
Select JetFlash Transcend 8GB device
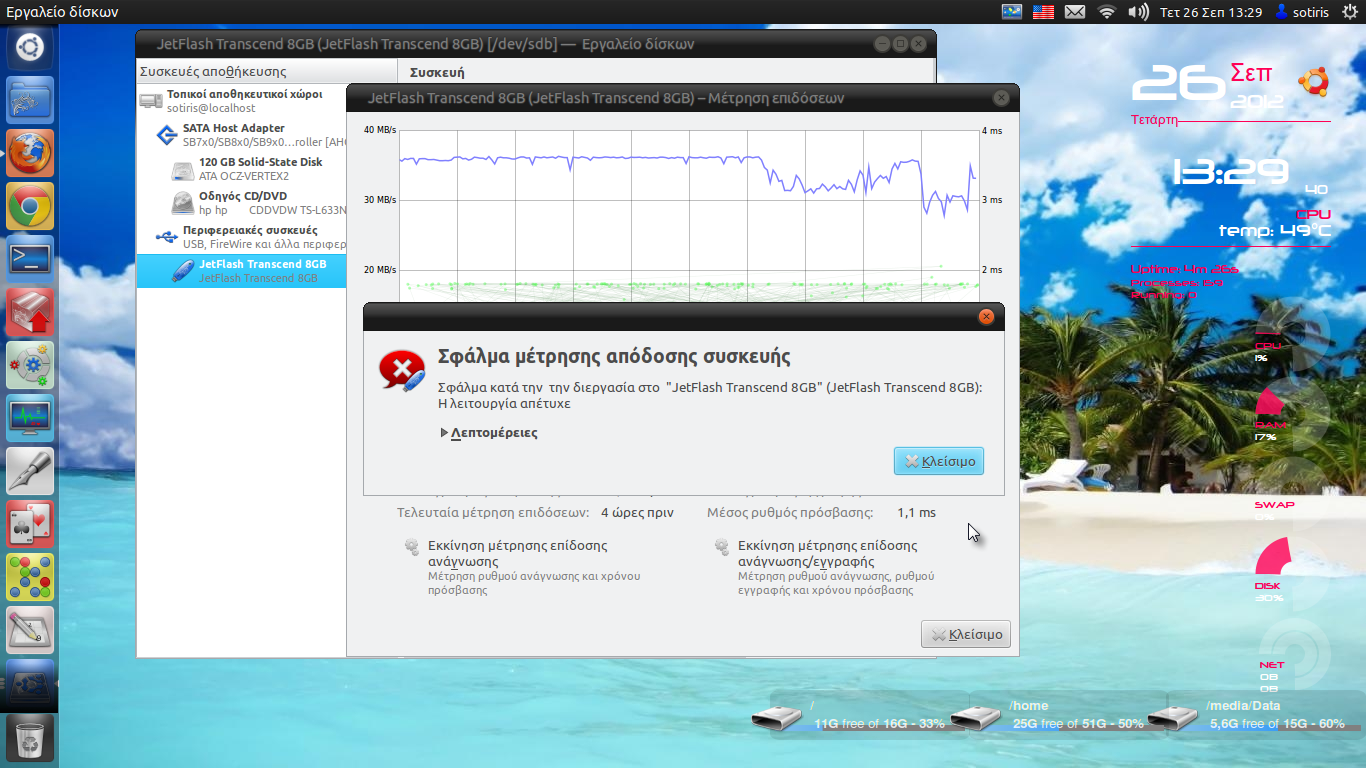(x=262, y=270)
